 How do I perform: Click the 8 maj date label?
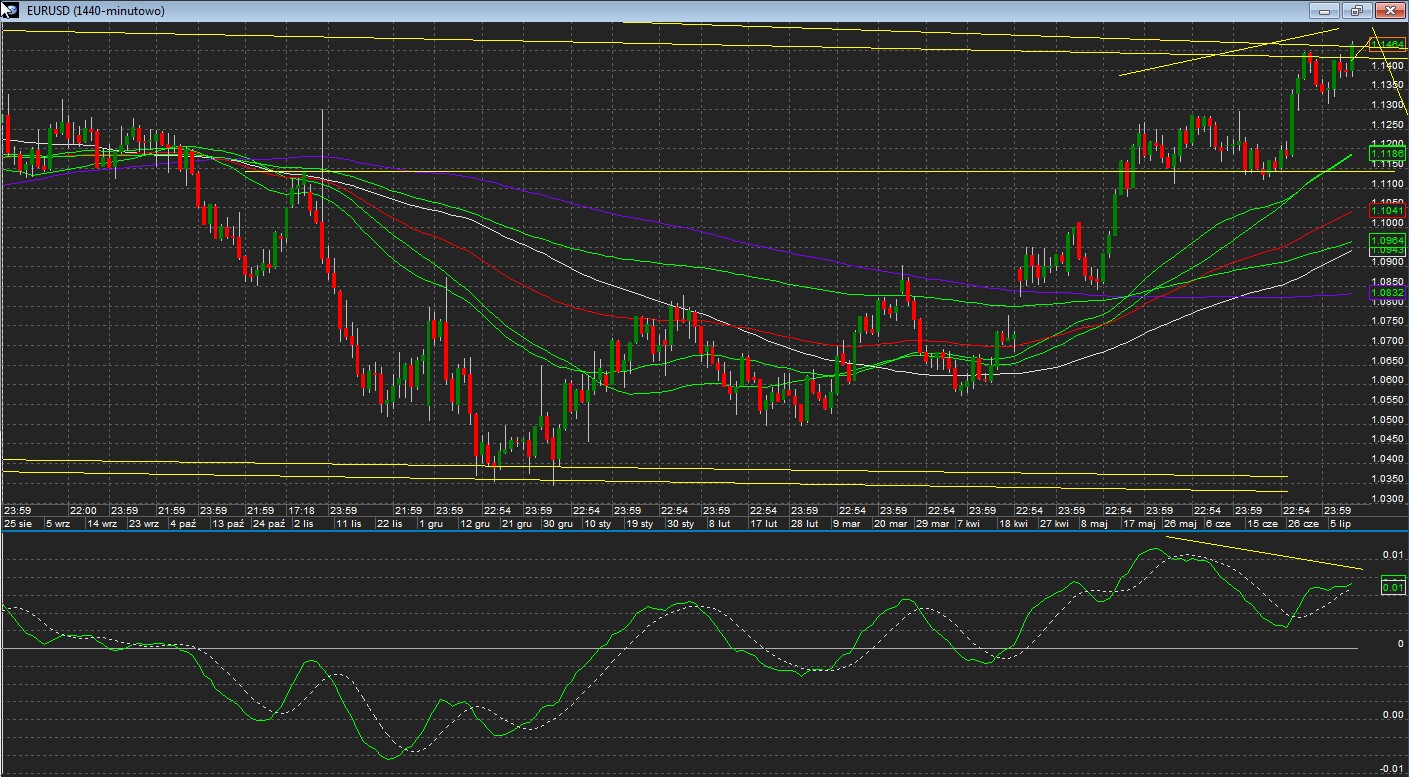point(1093,523)
